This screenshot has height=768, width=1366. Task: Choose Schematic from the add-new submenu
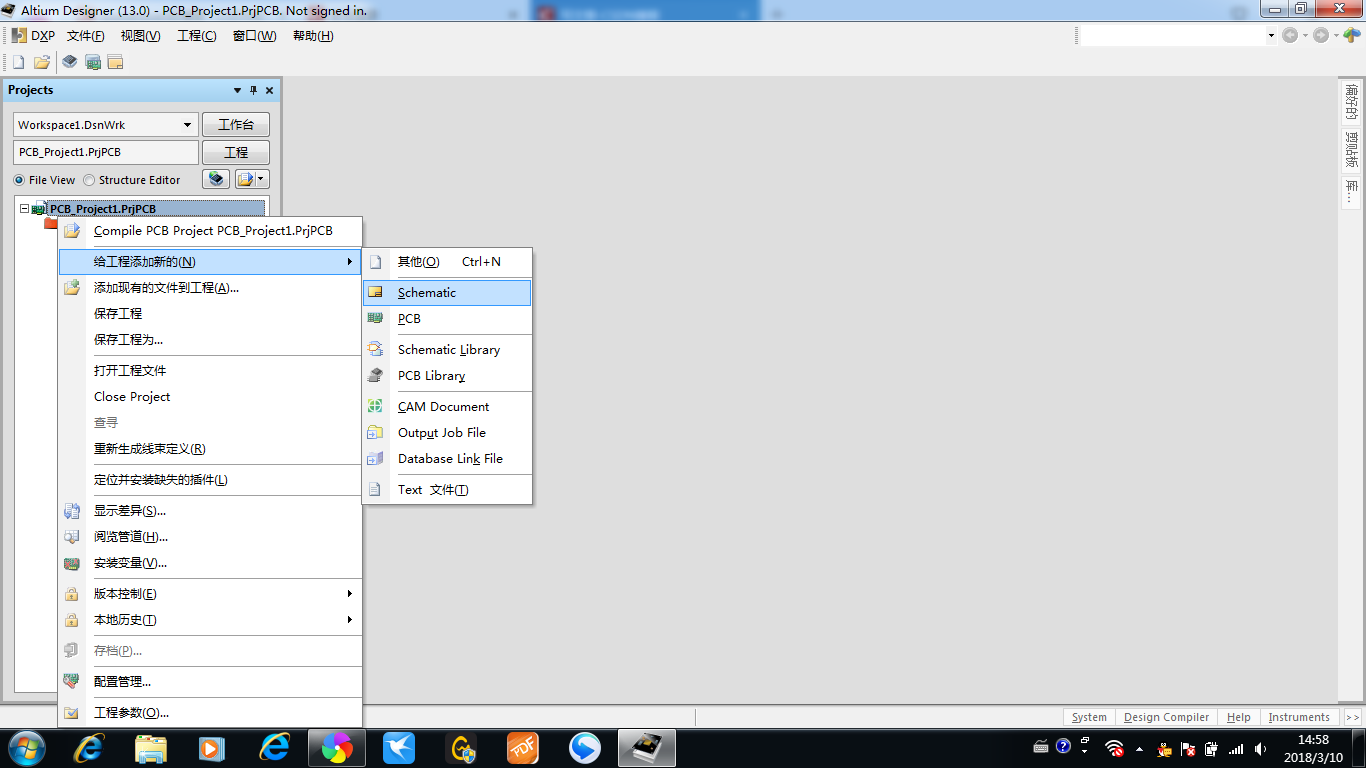pyautogui.click(x=447, y=293)
